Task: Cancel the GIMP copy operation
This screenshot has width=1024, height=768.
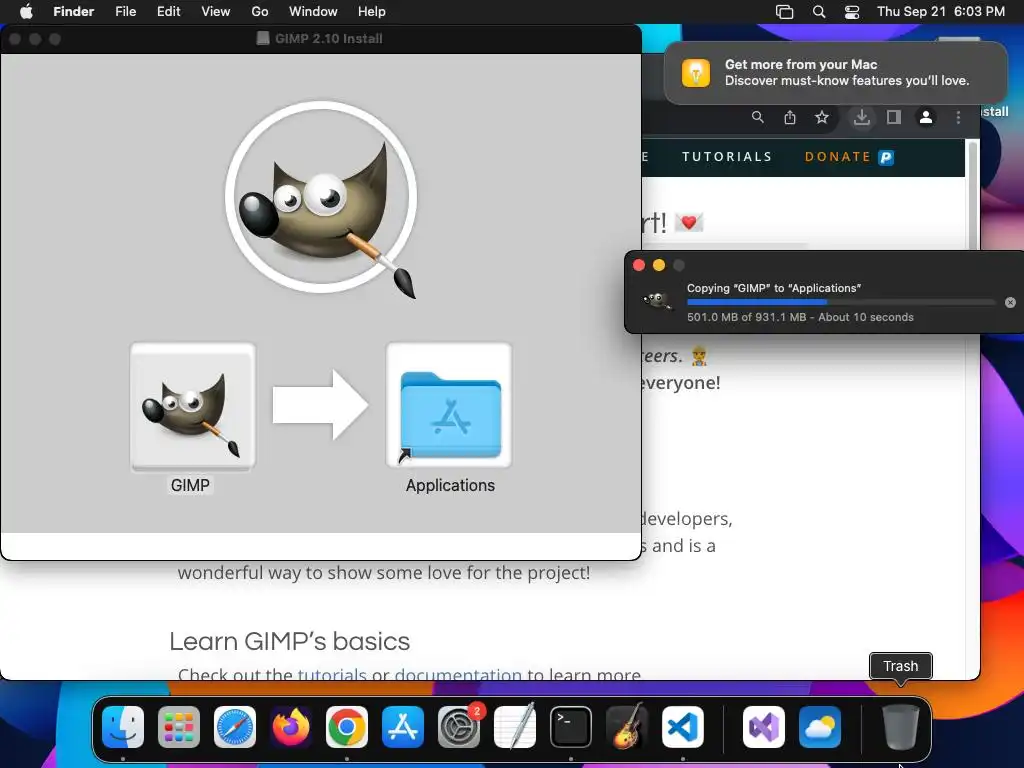Action: point(1010,302)
